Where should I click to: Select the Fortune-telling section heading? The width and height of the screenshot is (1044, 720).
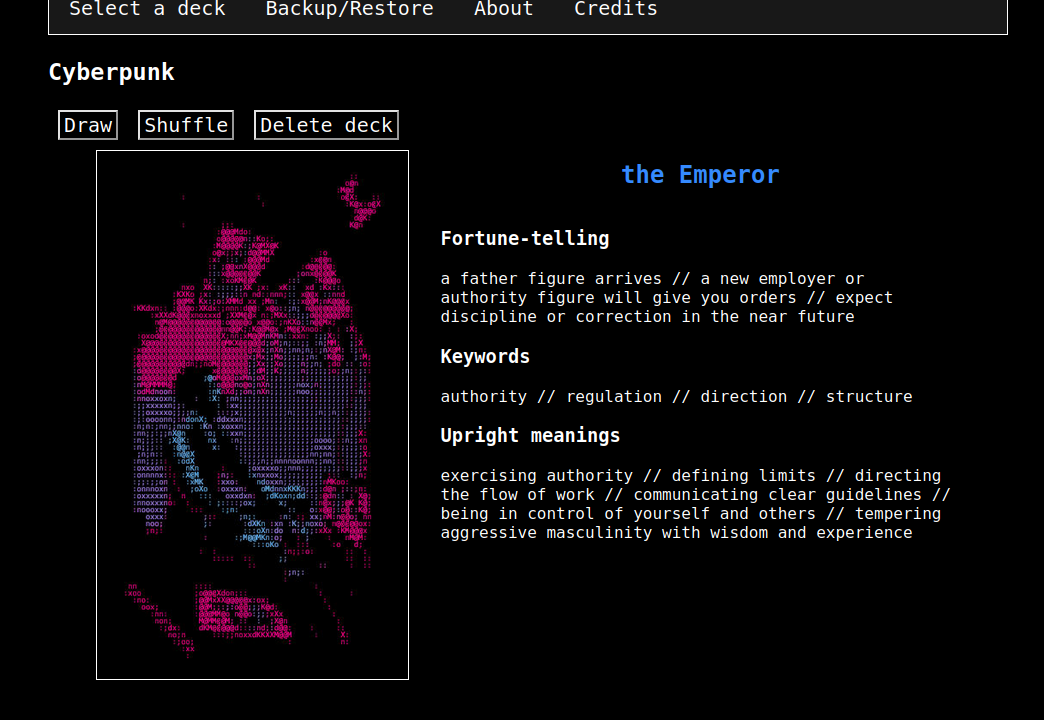(524, 238)
